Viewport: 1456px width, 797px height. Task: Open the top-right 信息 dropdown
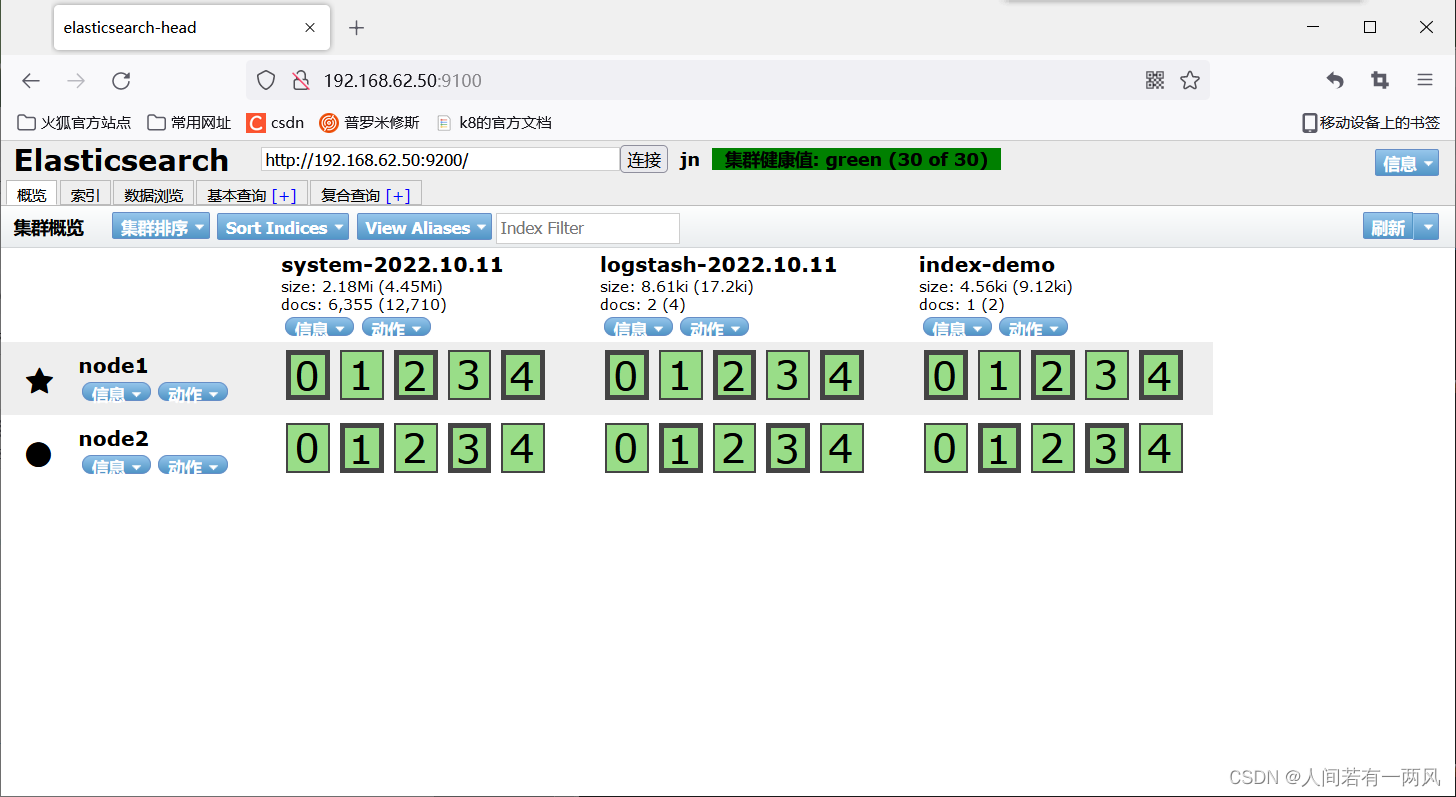click(x=1406, y=163)
